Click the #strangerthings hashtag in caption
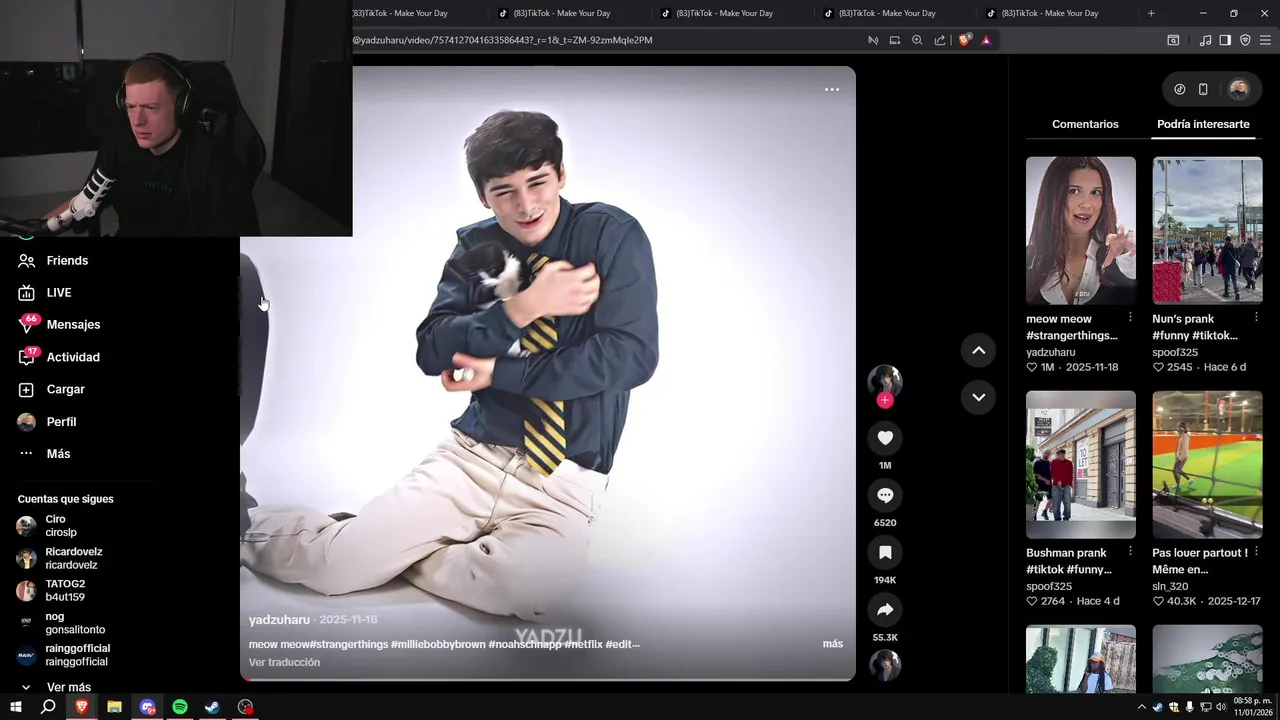This screenshot has width=1280, height=720. coord(349,644)
